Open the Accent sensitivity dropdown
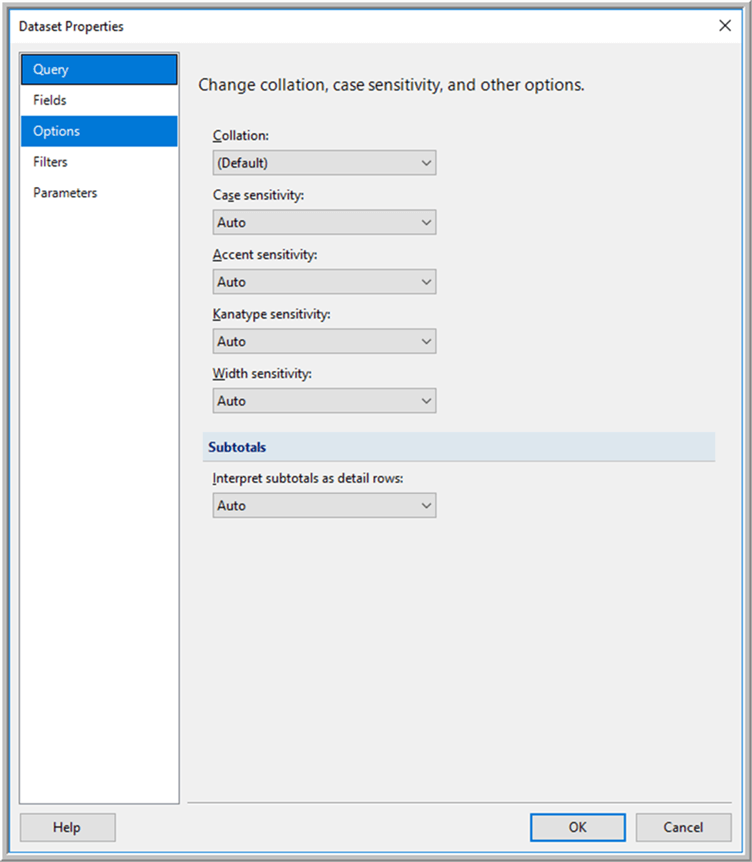The height and width of the screenshot is (862, 752). [324, 281]
